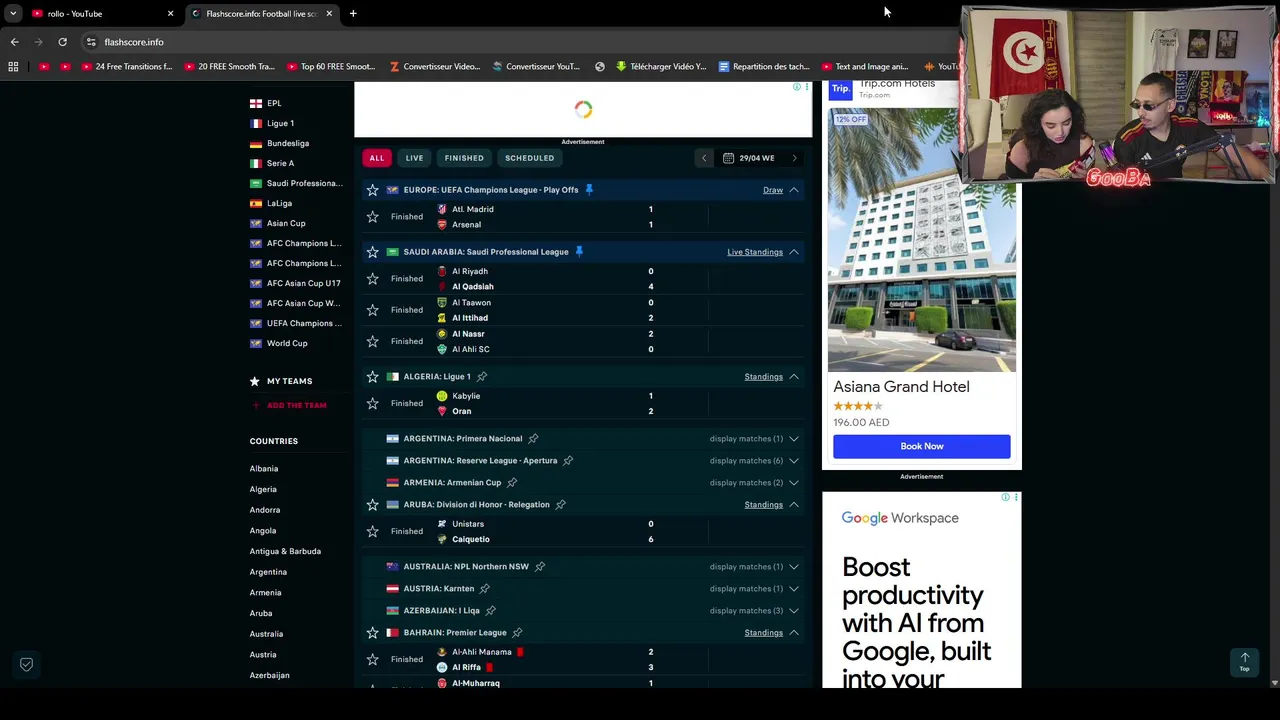Pin Aruba Division di Honor league
The width and height of the screenshot is (1280, 720).
click(560, 505)
